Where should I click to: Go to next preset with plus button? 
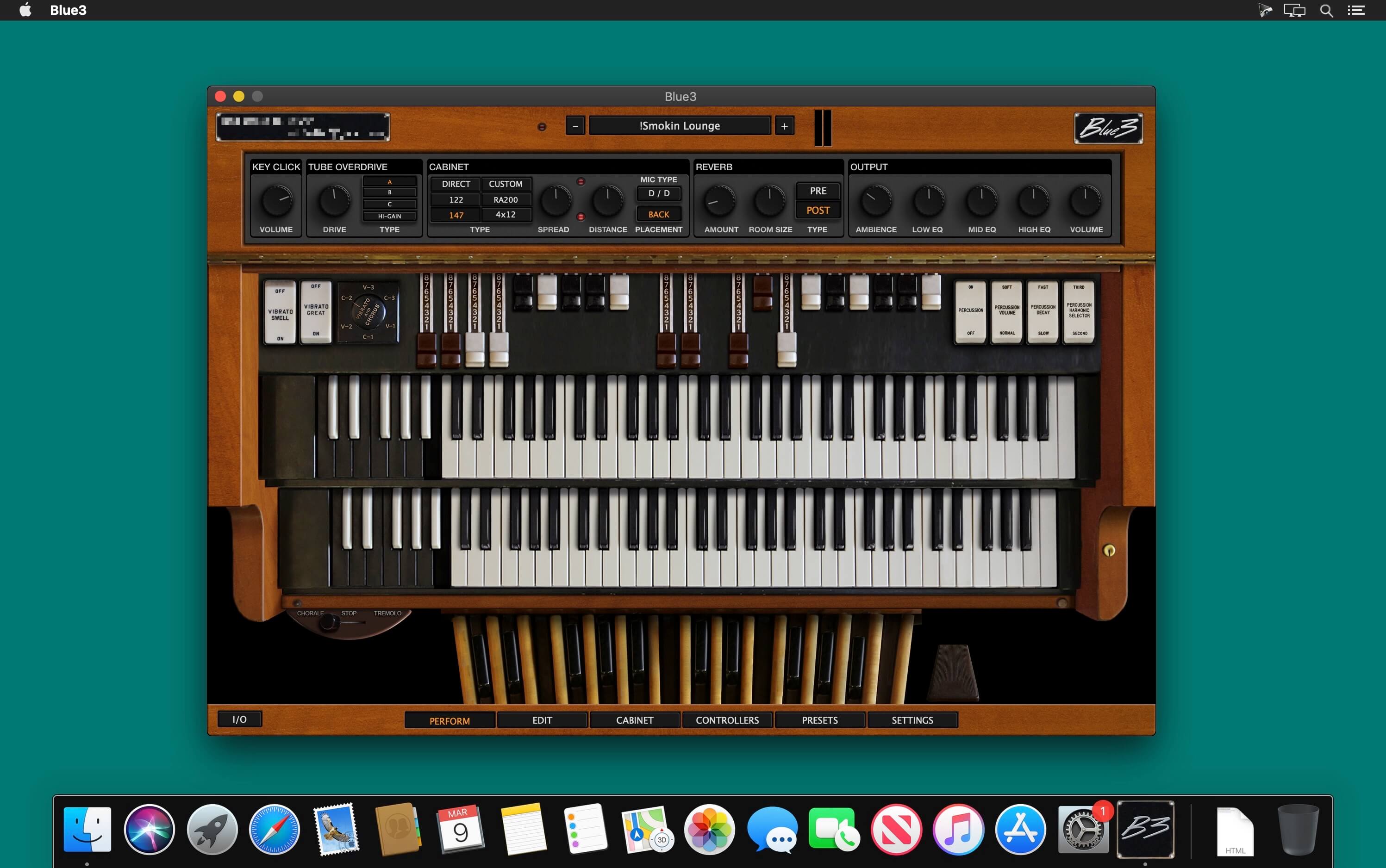tap(785, 126)
